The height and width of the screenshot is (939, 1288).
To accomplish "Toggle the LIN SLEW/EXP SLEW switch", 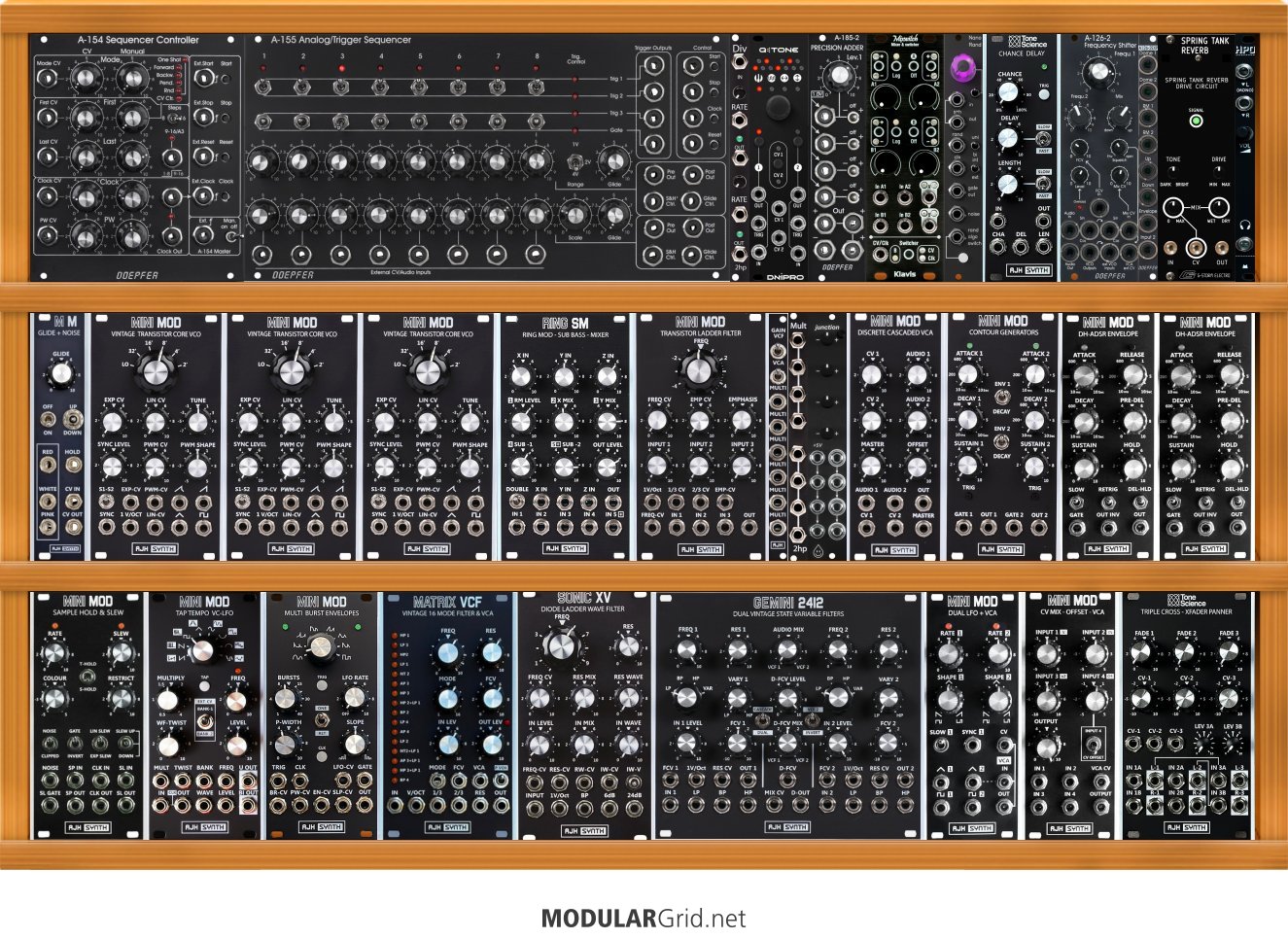I will pyautogui.click(x=100, y=744).
